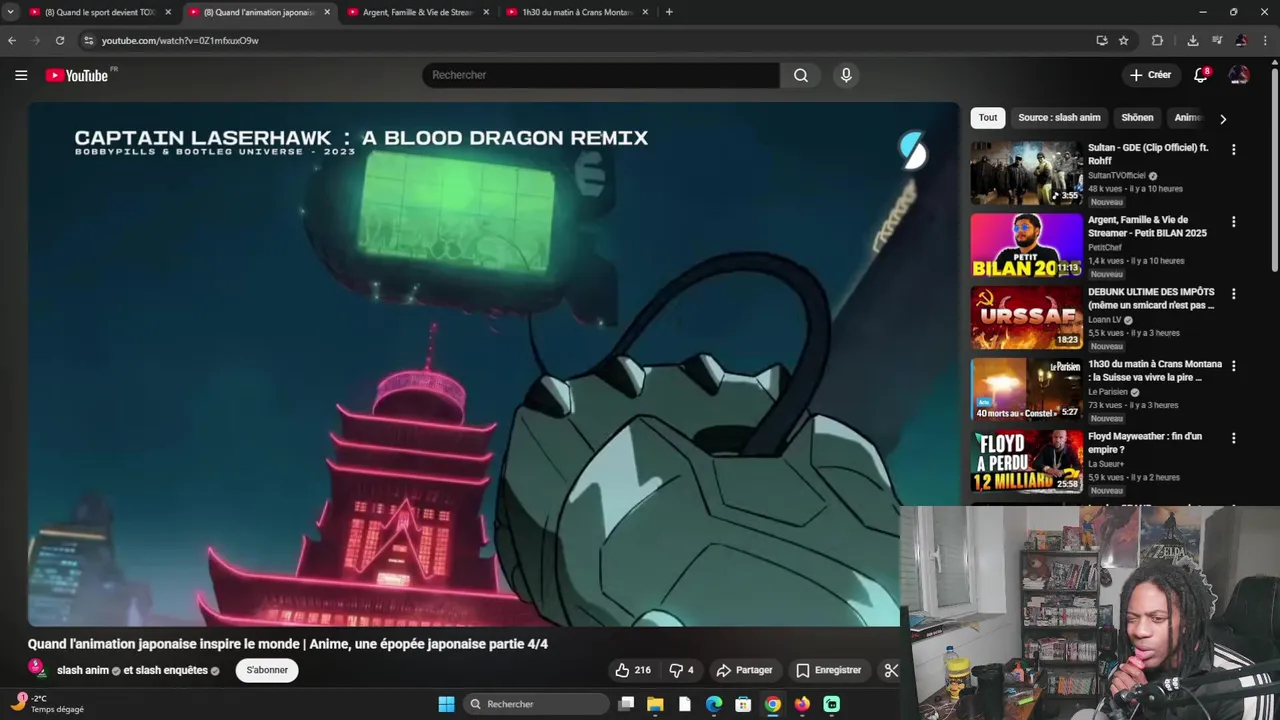Open options for Argent, Famille & Vie video

[x=1233, y=221]
